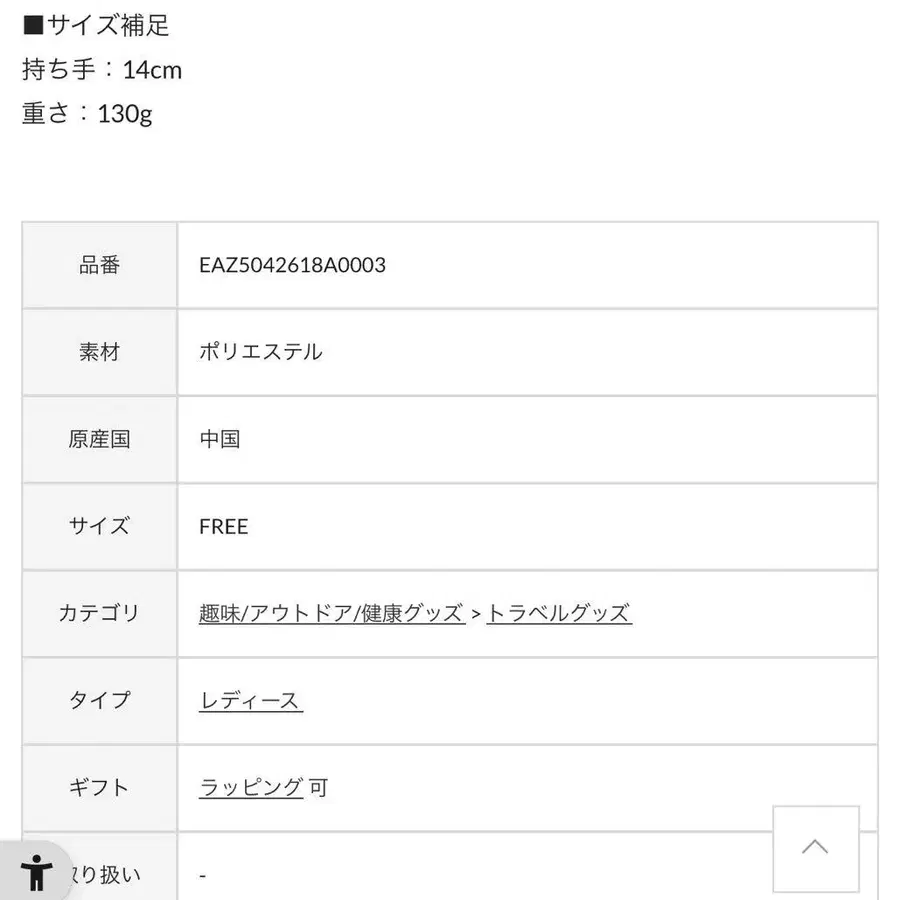900x900 pixels.
Task: Click the カテゴリ row header
Action: tap(98, 614)
